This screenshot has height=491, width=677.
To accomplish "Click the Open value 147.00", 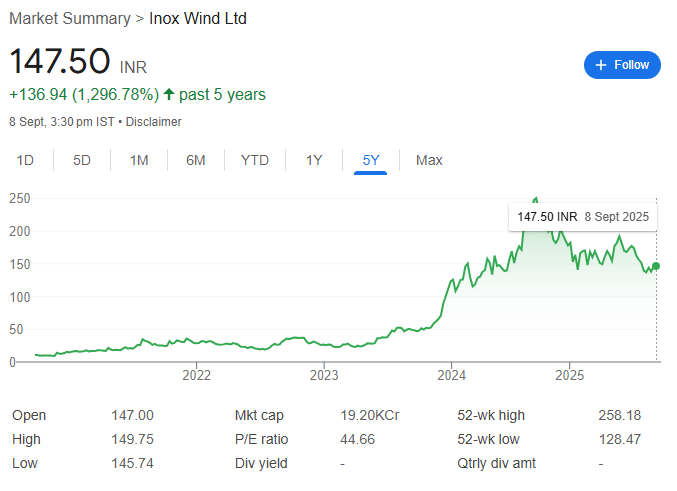I will (133, 415).
